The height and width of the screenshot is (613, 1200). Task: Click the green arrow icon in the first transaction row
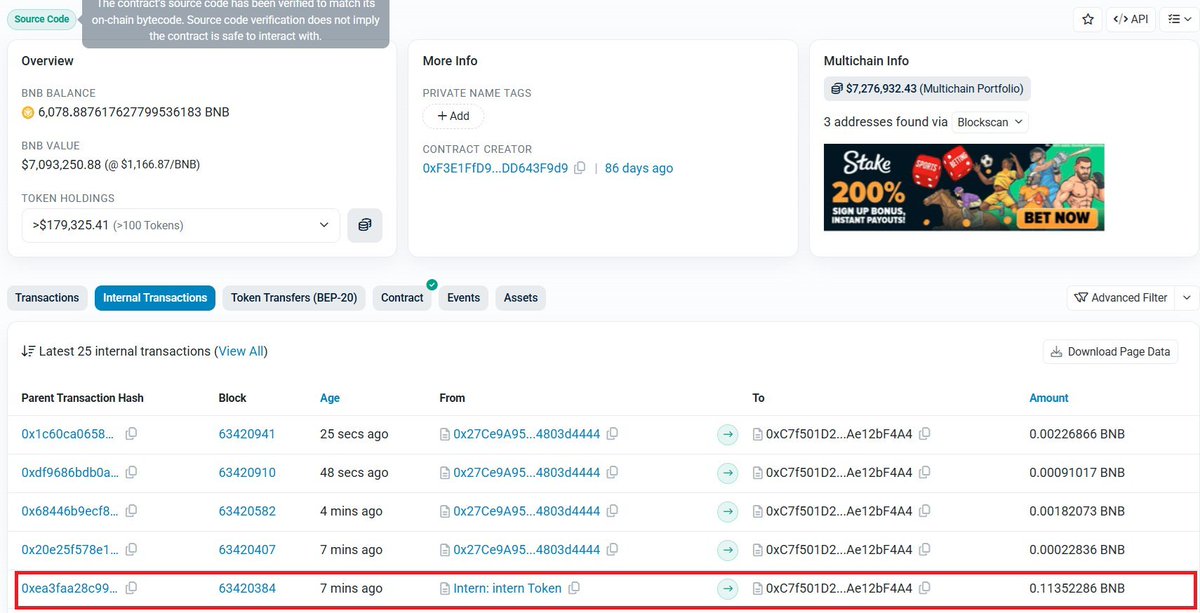click(727, 434)
